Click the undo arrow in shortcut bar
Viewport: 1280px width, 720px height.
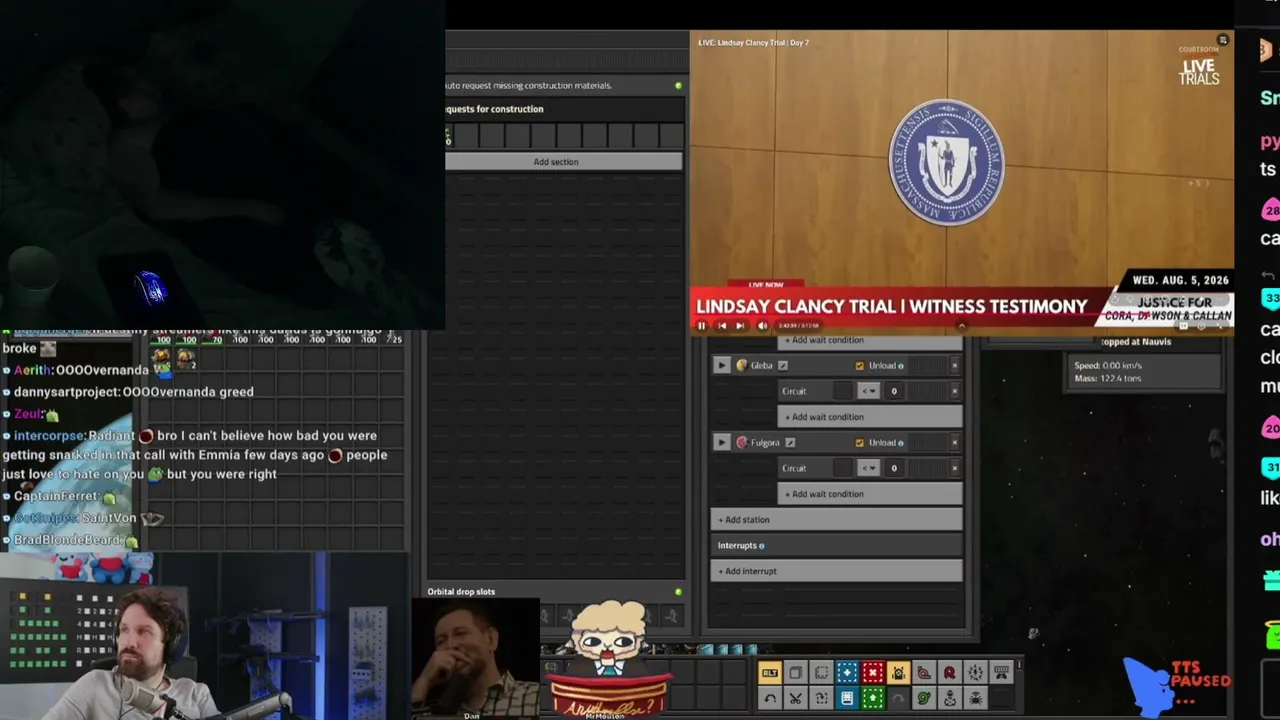[x=770, y=698]
